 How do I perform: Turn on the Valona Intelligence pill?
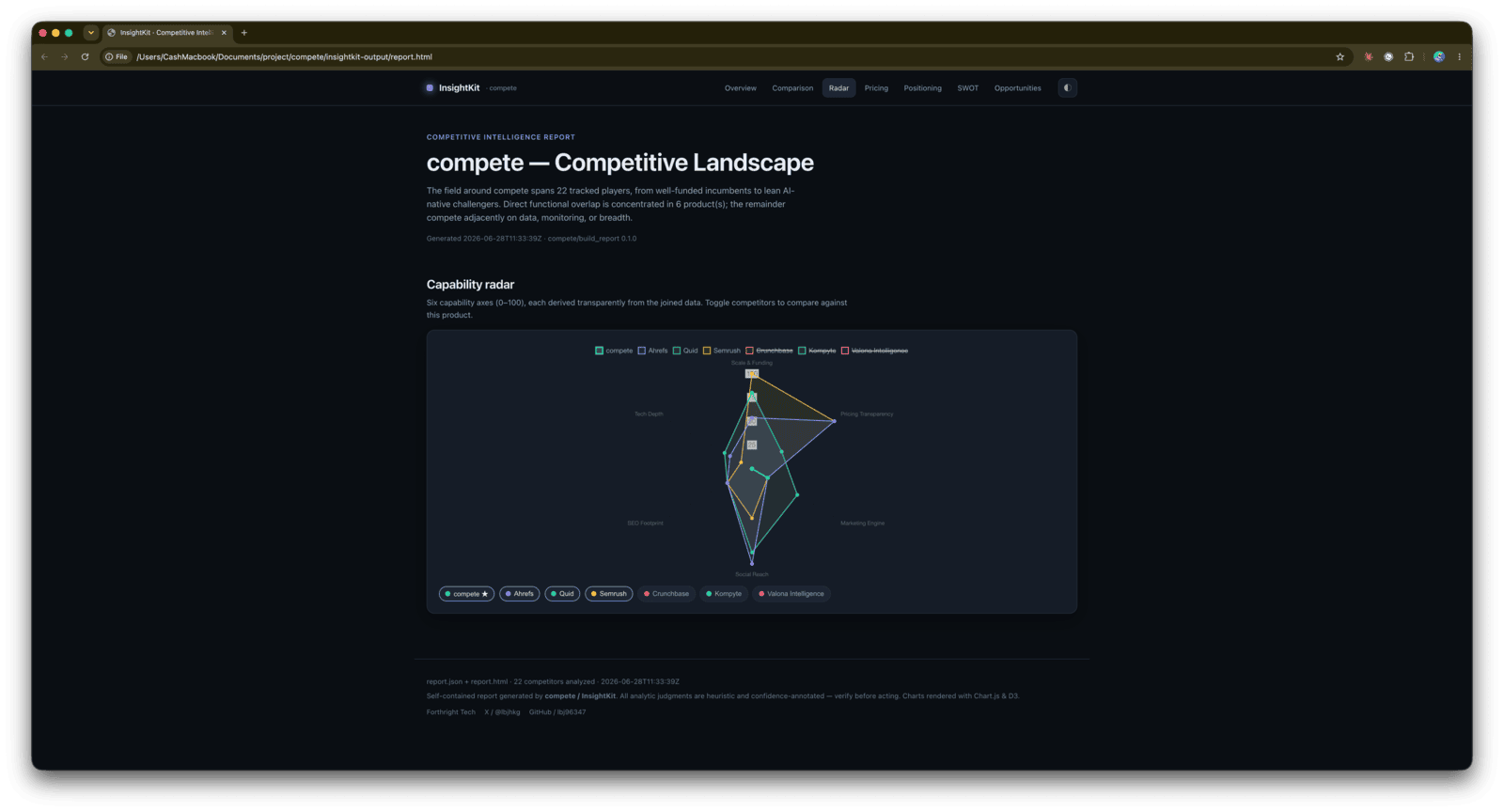[791, 594]
